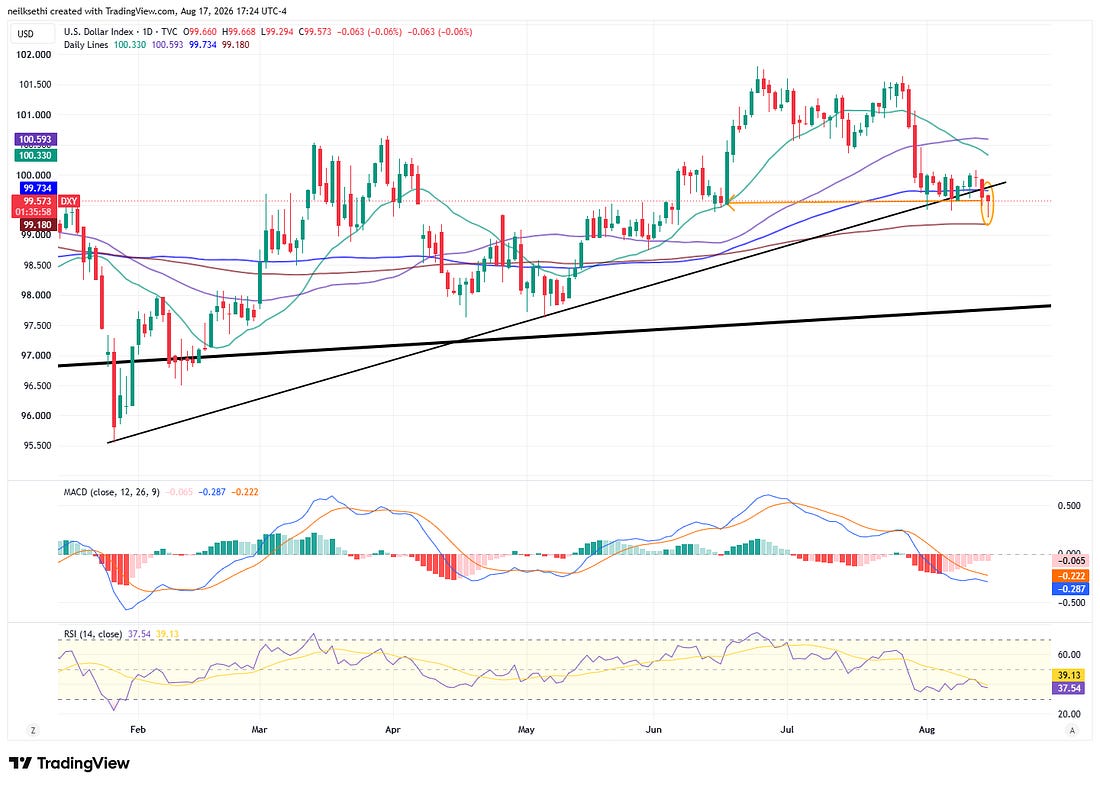Click the high value H99.668 in the header
The height and width of the screenshot is (786, 1100).
[x=238, y=32]
